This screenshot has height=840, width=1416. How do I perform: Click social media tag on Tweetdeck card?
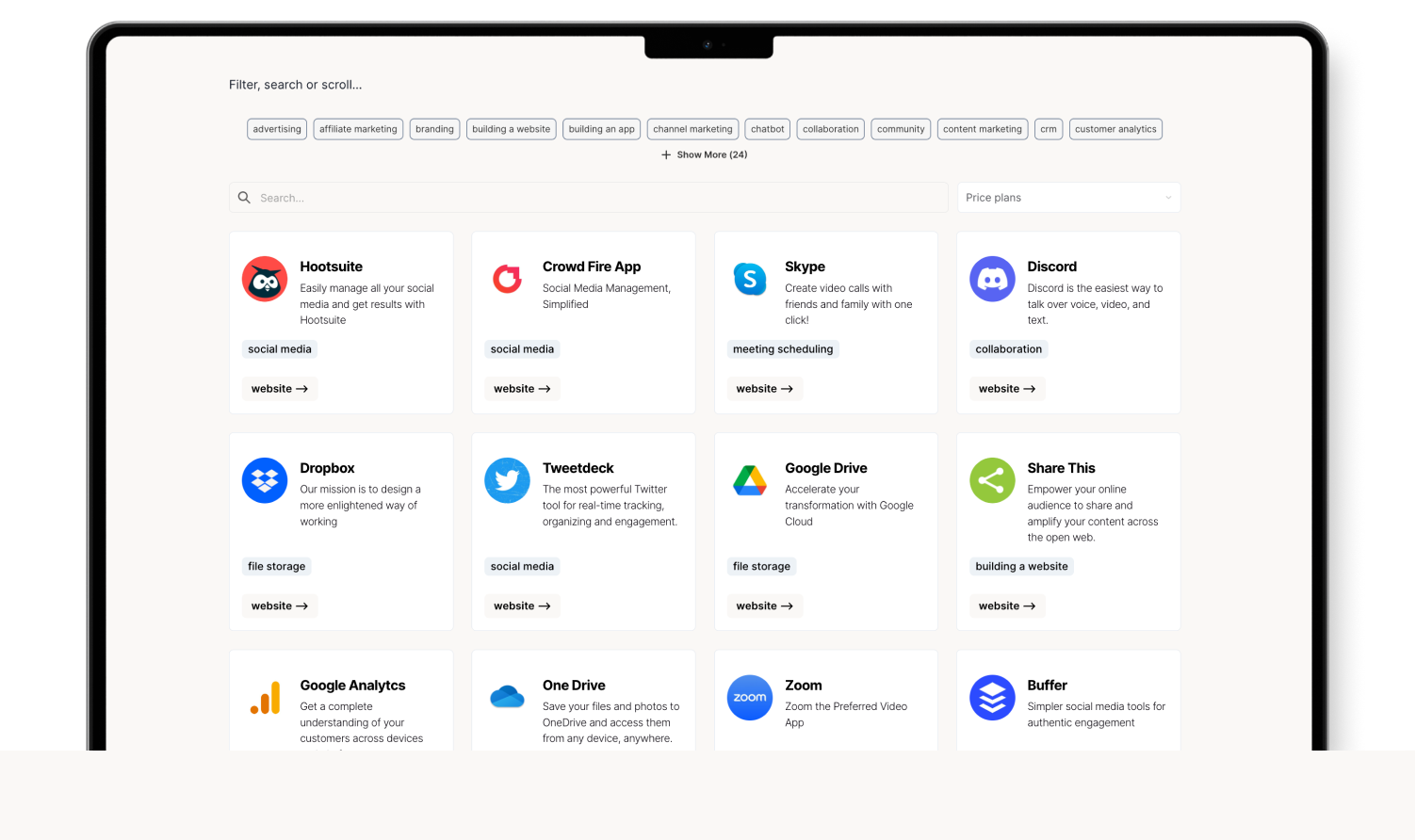click(522, 567)
